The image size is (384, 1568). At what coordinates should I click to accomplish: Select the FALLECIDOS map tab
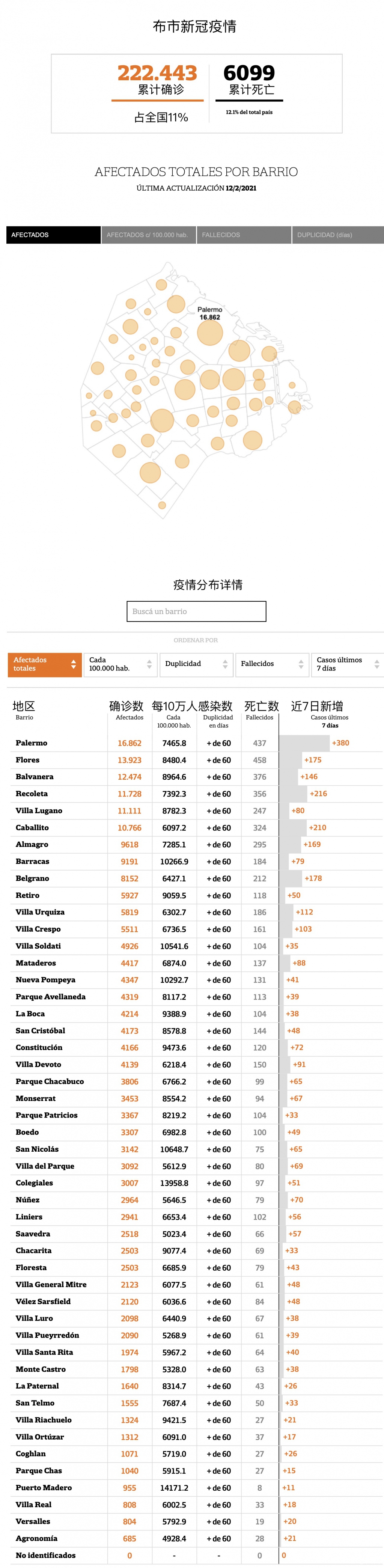pyautogui.click(x=244, y=235)
